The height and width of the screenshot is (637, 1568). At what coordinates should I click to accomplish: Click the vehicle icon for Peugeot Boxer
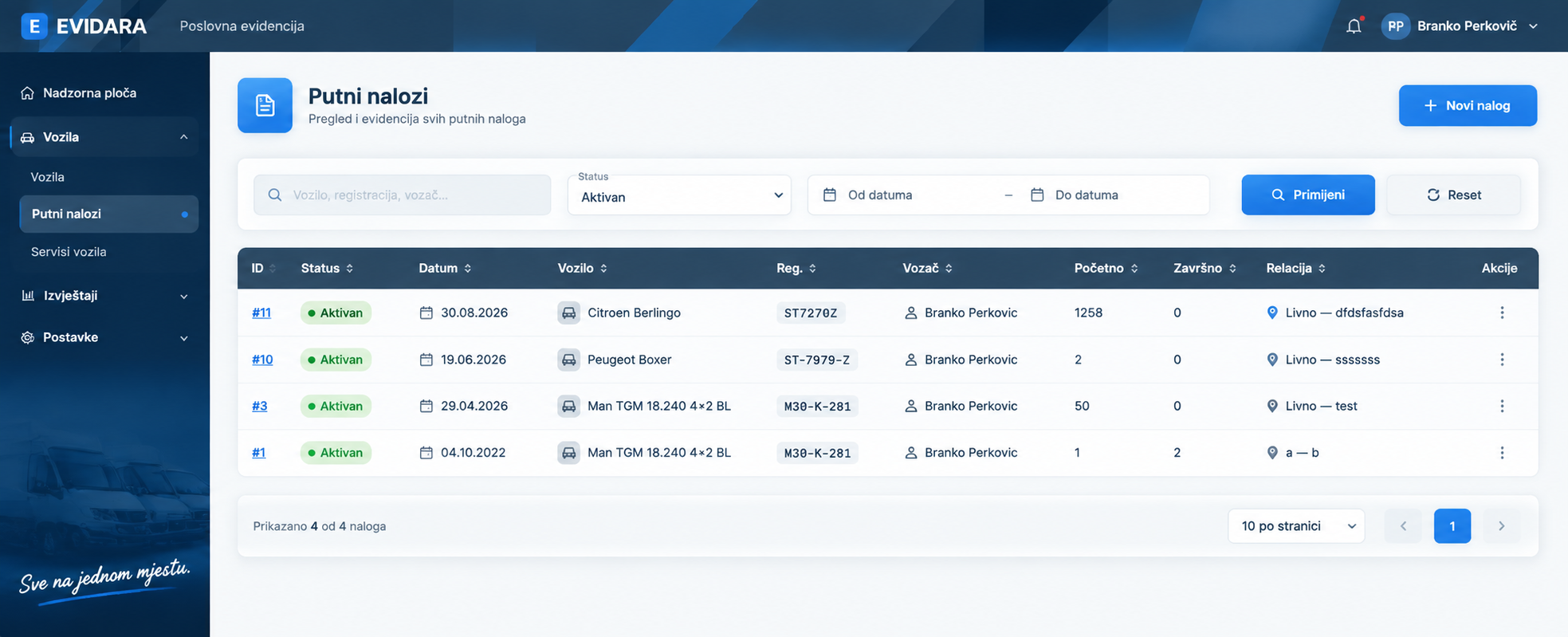568,360
